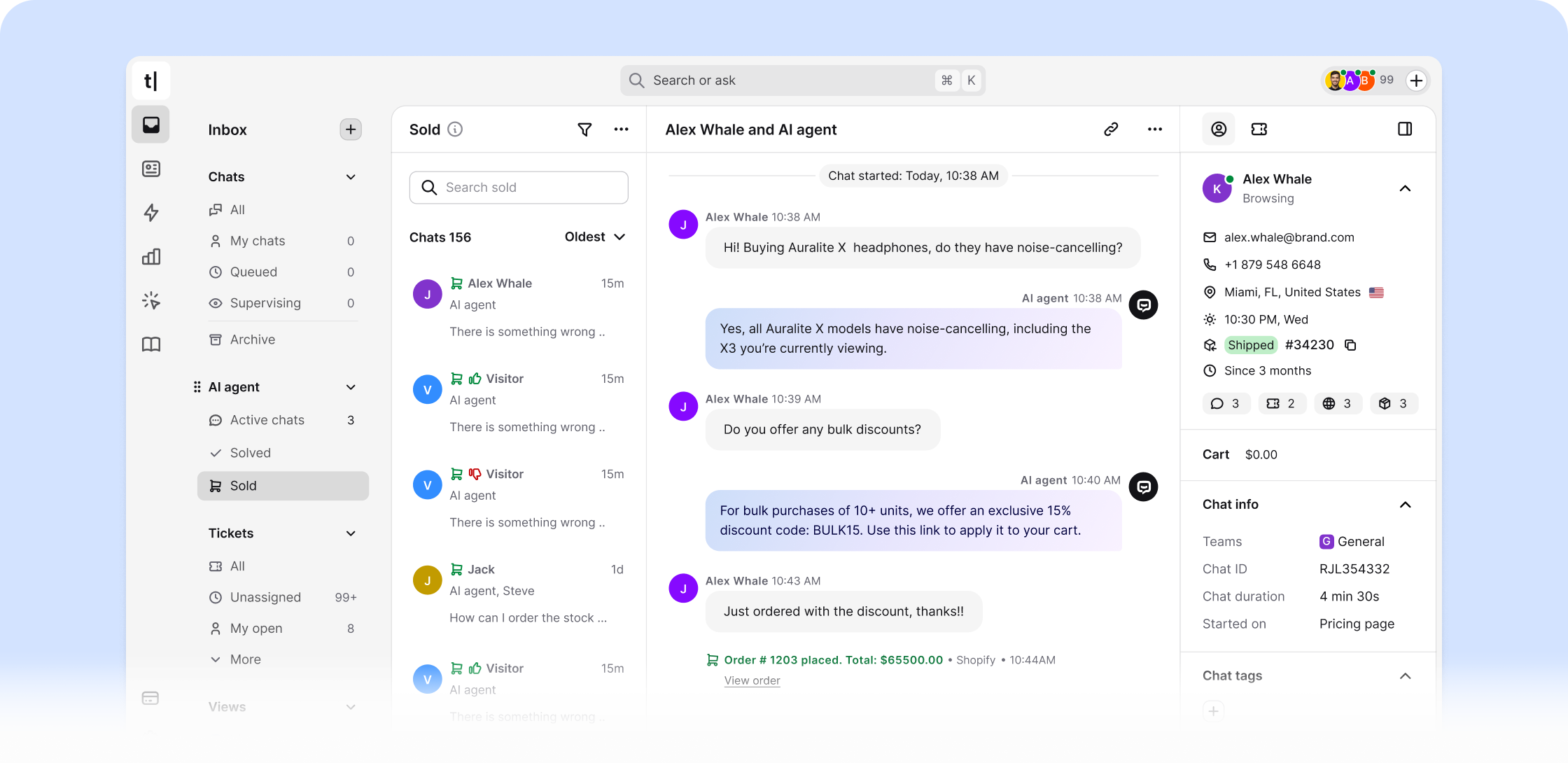Image resolution: width=1568 pixels, height=763 pixels.
Task: Open Solved under AI agent section
Action: 250,452
